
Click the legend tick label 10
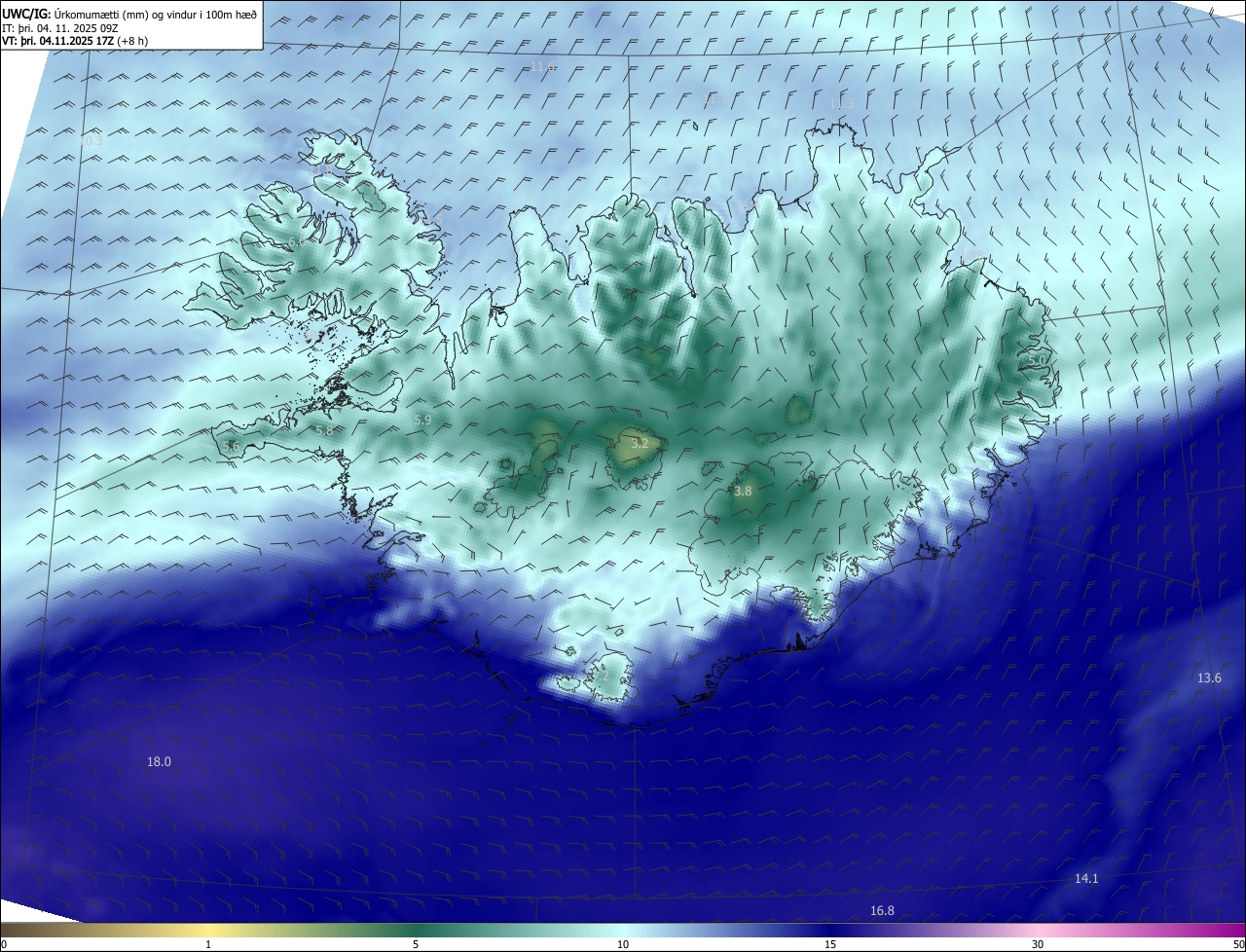(x=623, y=944)
